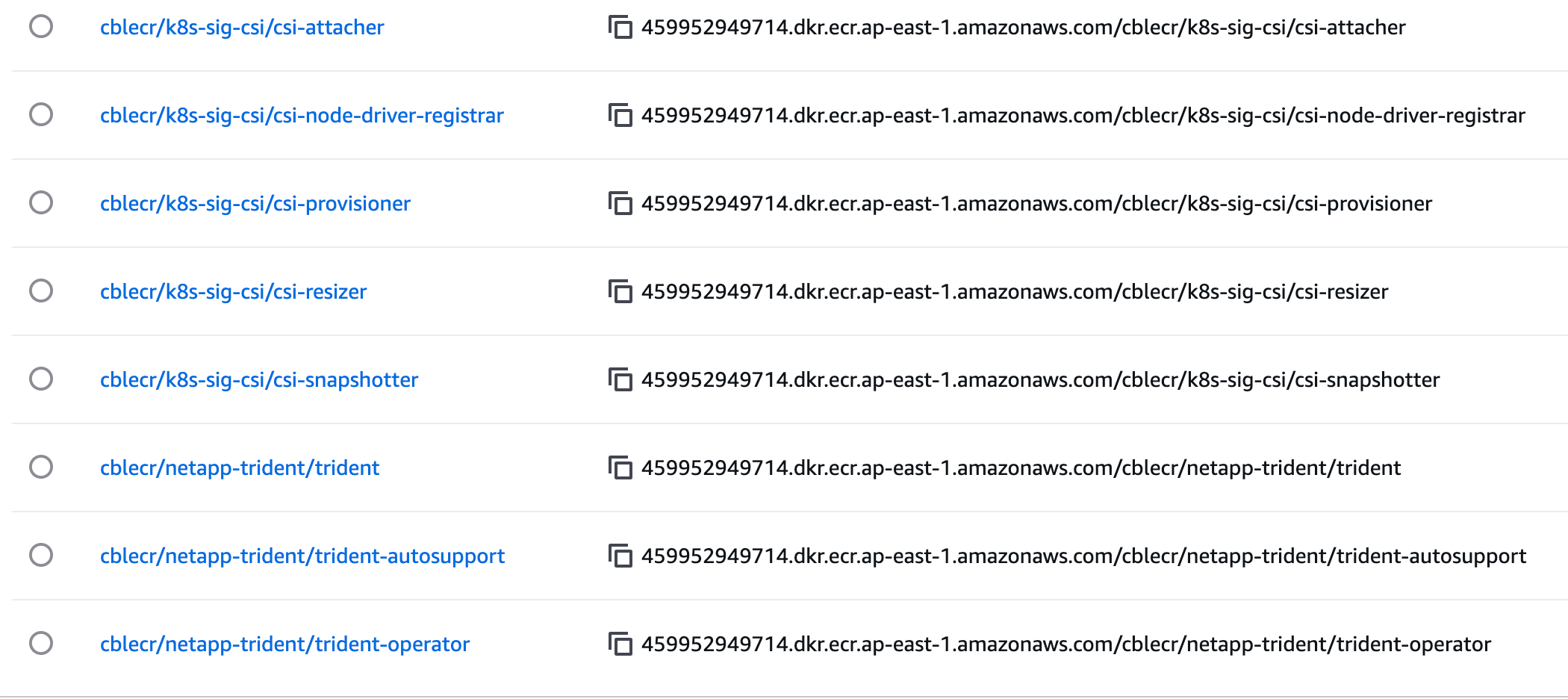
Task: Open the cblecr/netapp-trident/trident-operator link
Action: [x=284, y=644]
